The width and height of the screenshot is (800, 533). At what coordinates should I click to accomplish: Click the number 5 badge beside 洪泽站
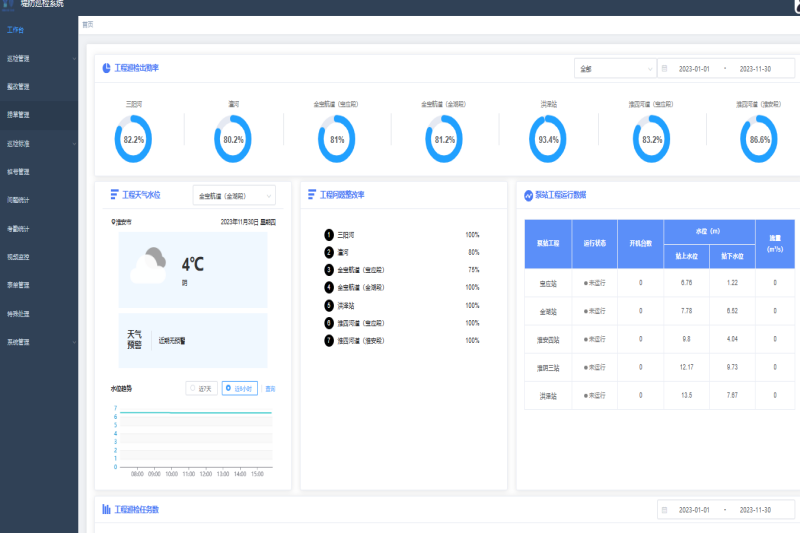point(329,305)
